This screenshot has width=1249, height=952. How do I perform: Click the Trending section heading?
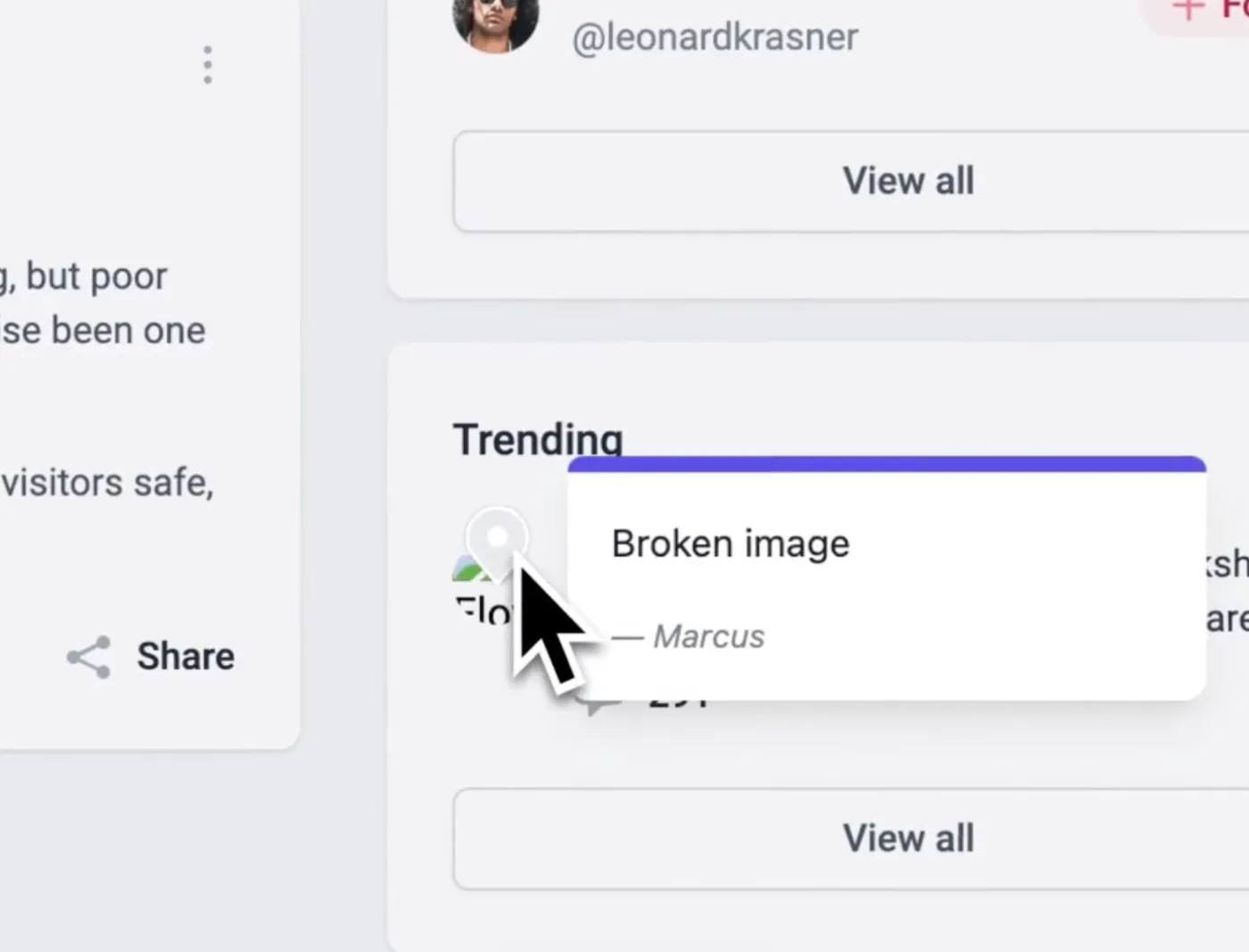538,438
